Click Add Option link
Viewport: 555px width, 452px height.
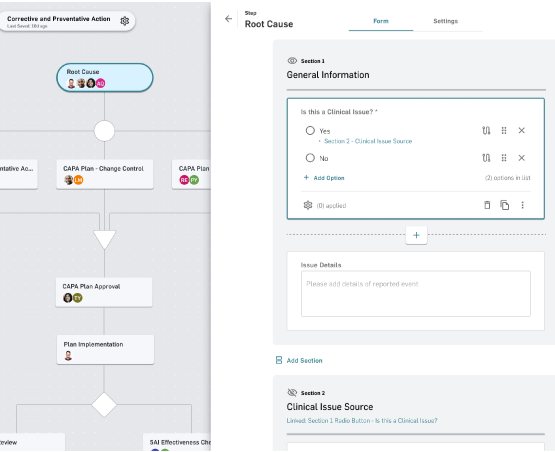324,178
